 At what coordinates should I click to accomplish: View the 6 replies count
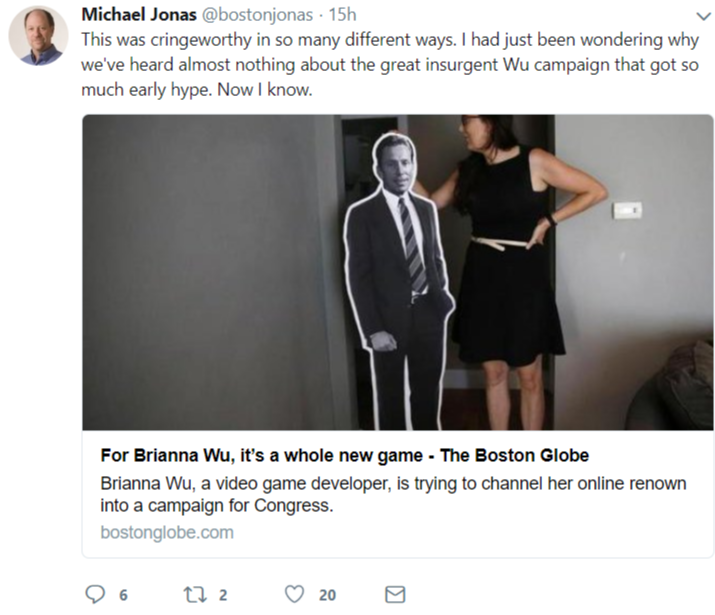123,595
